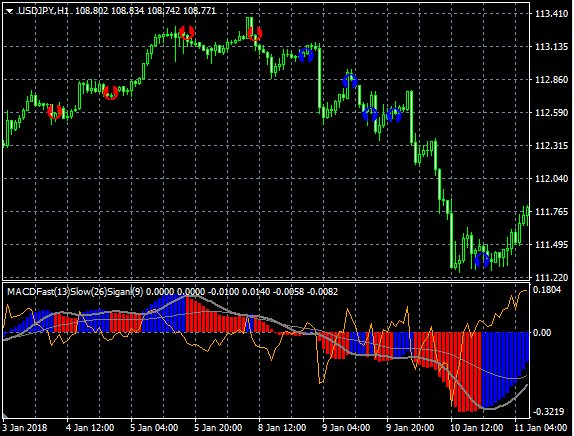
Task: Click the USDJPY,H1 chart title text
Action: coord(43,11)
